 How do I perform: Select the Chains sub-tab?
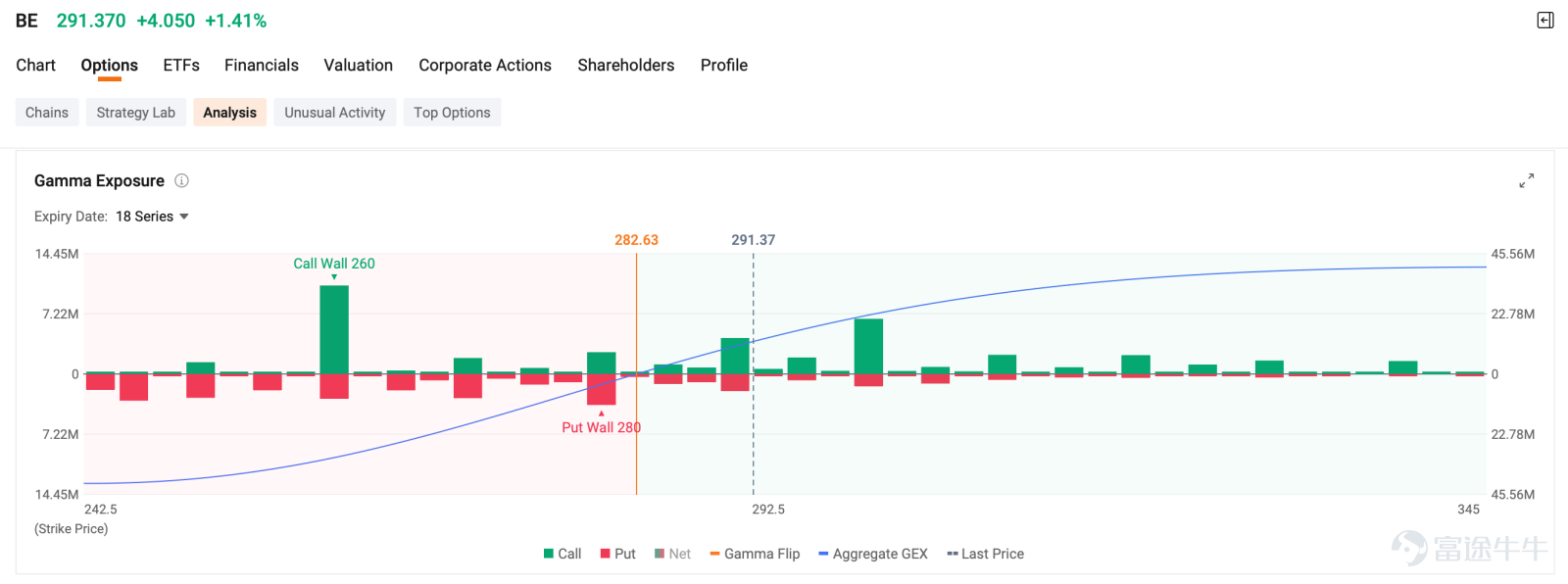pos(47,113)
